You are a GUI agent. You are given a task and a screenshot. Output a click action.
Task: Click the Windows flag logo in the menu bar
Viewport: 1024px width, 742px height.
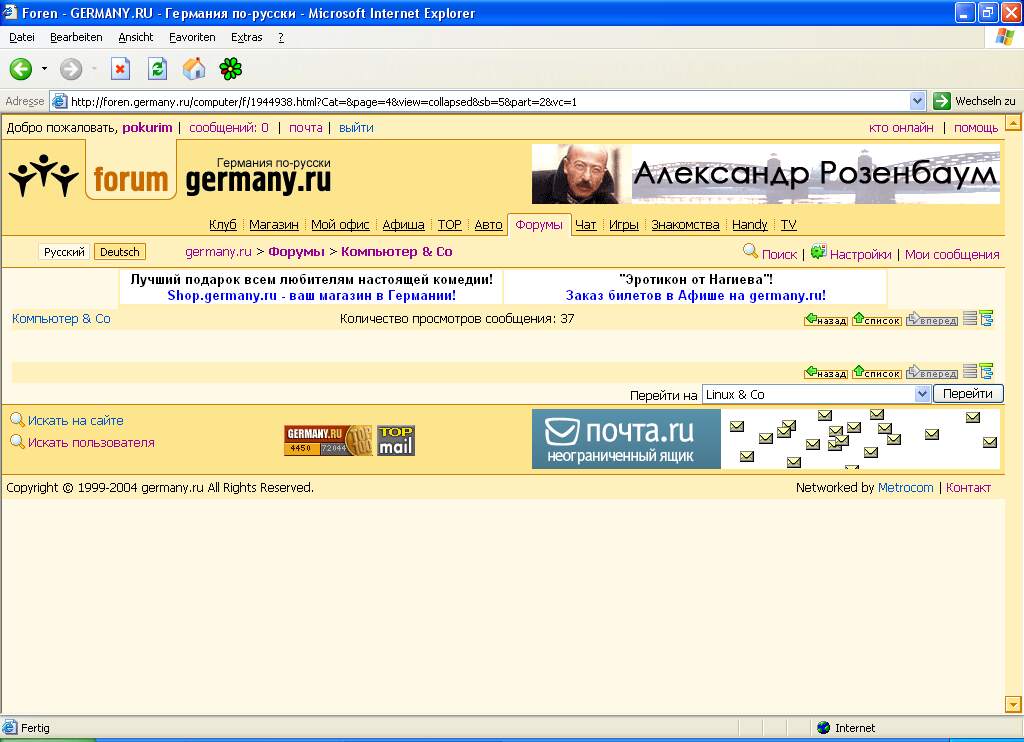pyautogui.click(x=1004, y=37)
